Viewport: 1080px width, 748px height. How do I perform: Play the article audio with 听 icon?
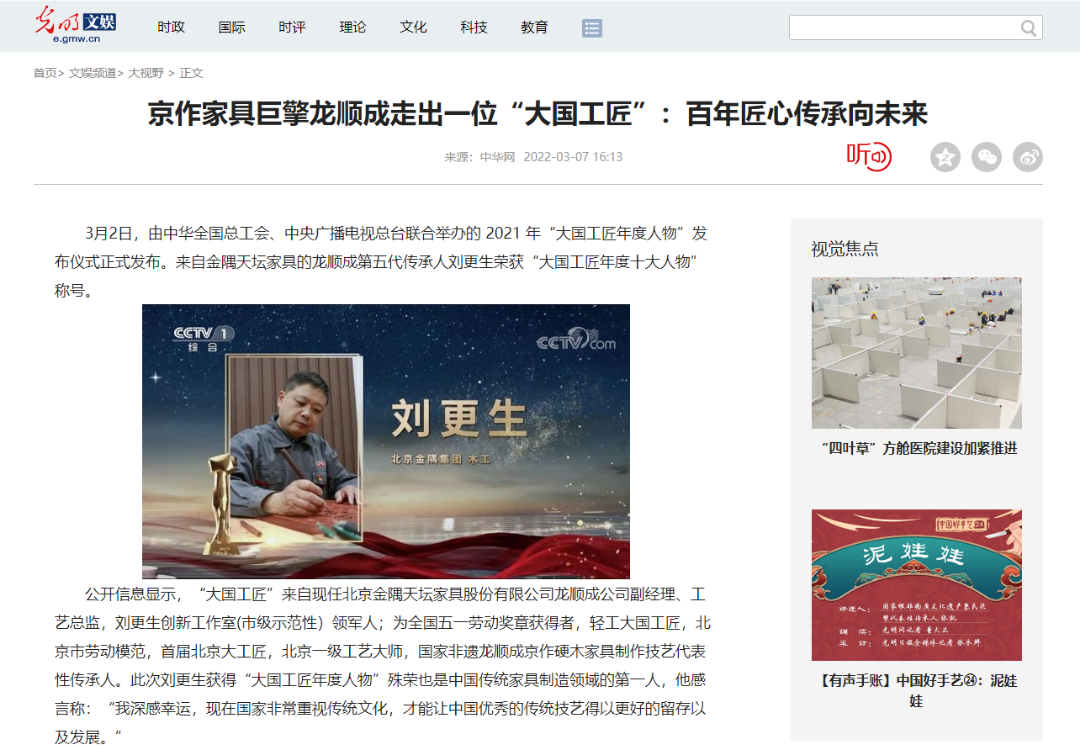tap(869, 156)
